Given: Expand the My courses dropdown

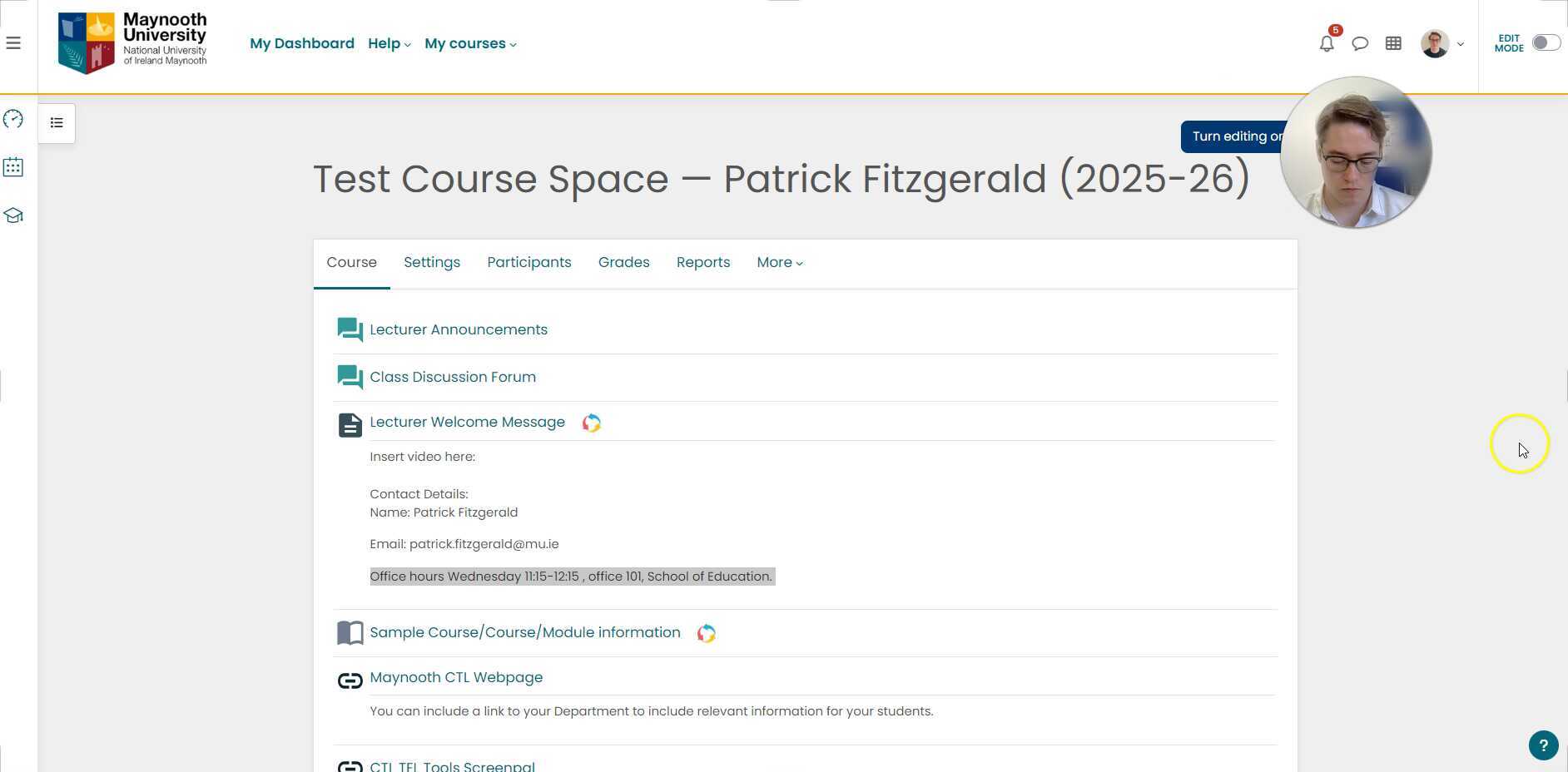Looking at the screenshot, I should tap(470, 44).
